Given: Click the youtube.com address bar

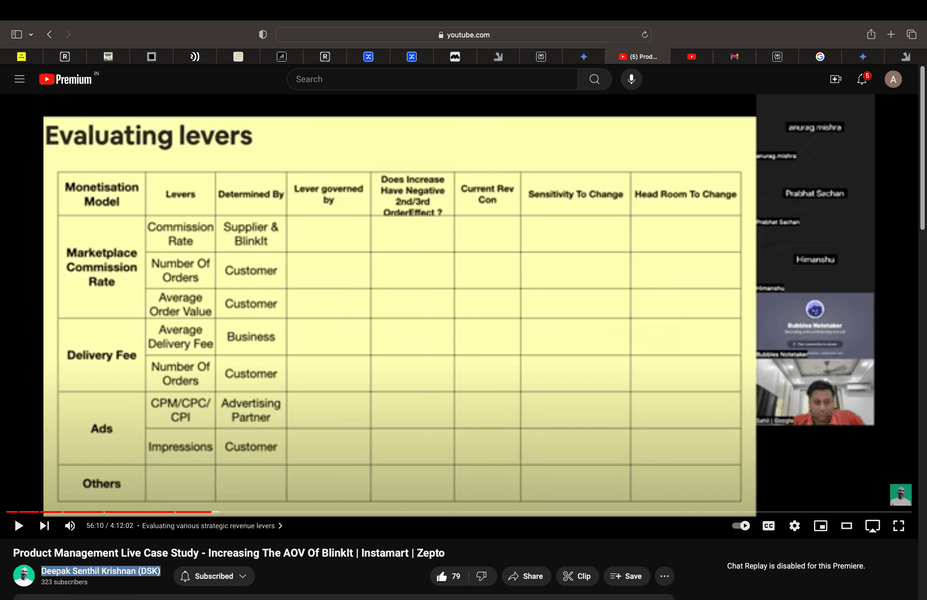Looking at the screenshot, I should tap(464, 34).
